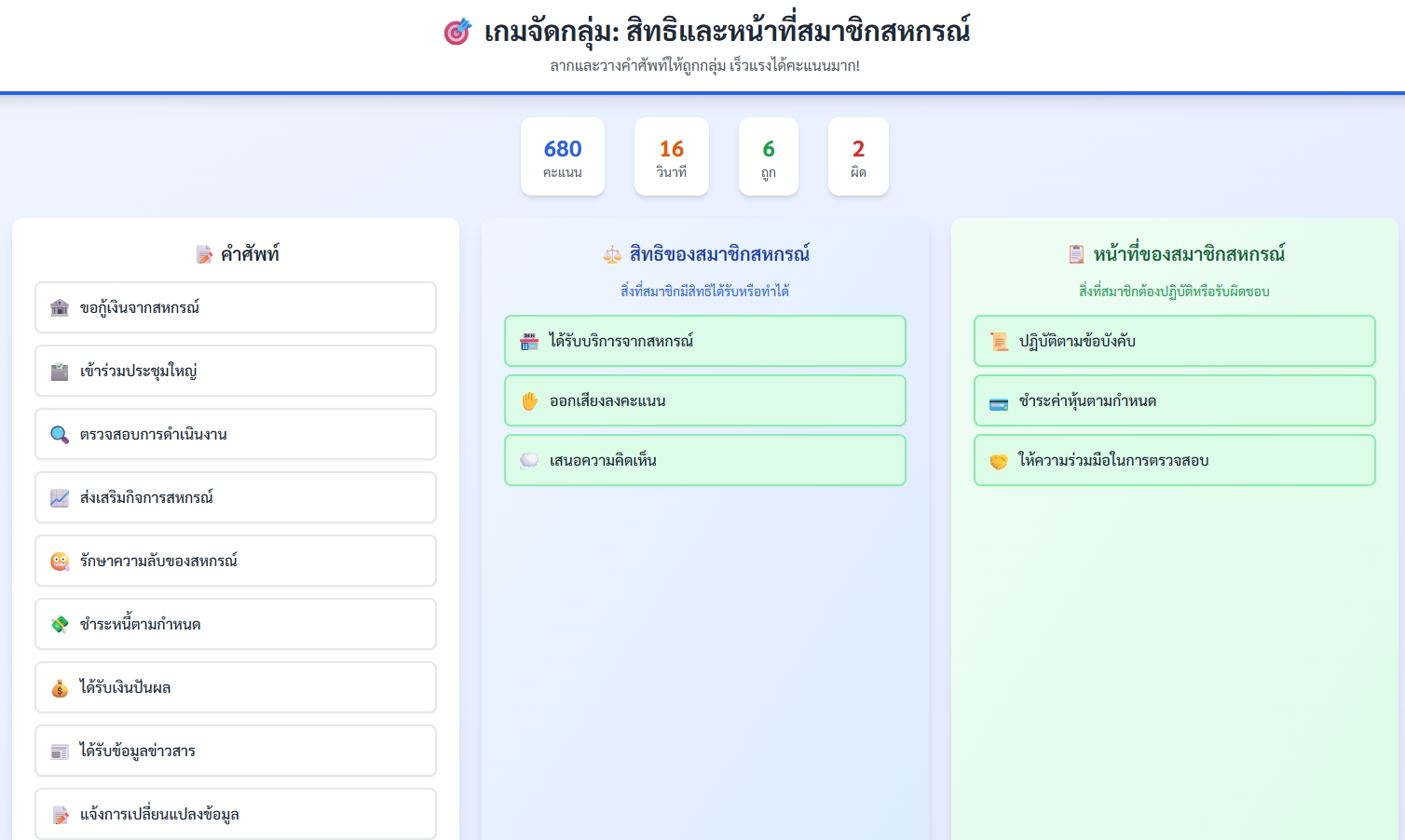Click the 680 score display box
This screenshot has height=840, width=1405.
[563, 156]
